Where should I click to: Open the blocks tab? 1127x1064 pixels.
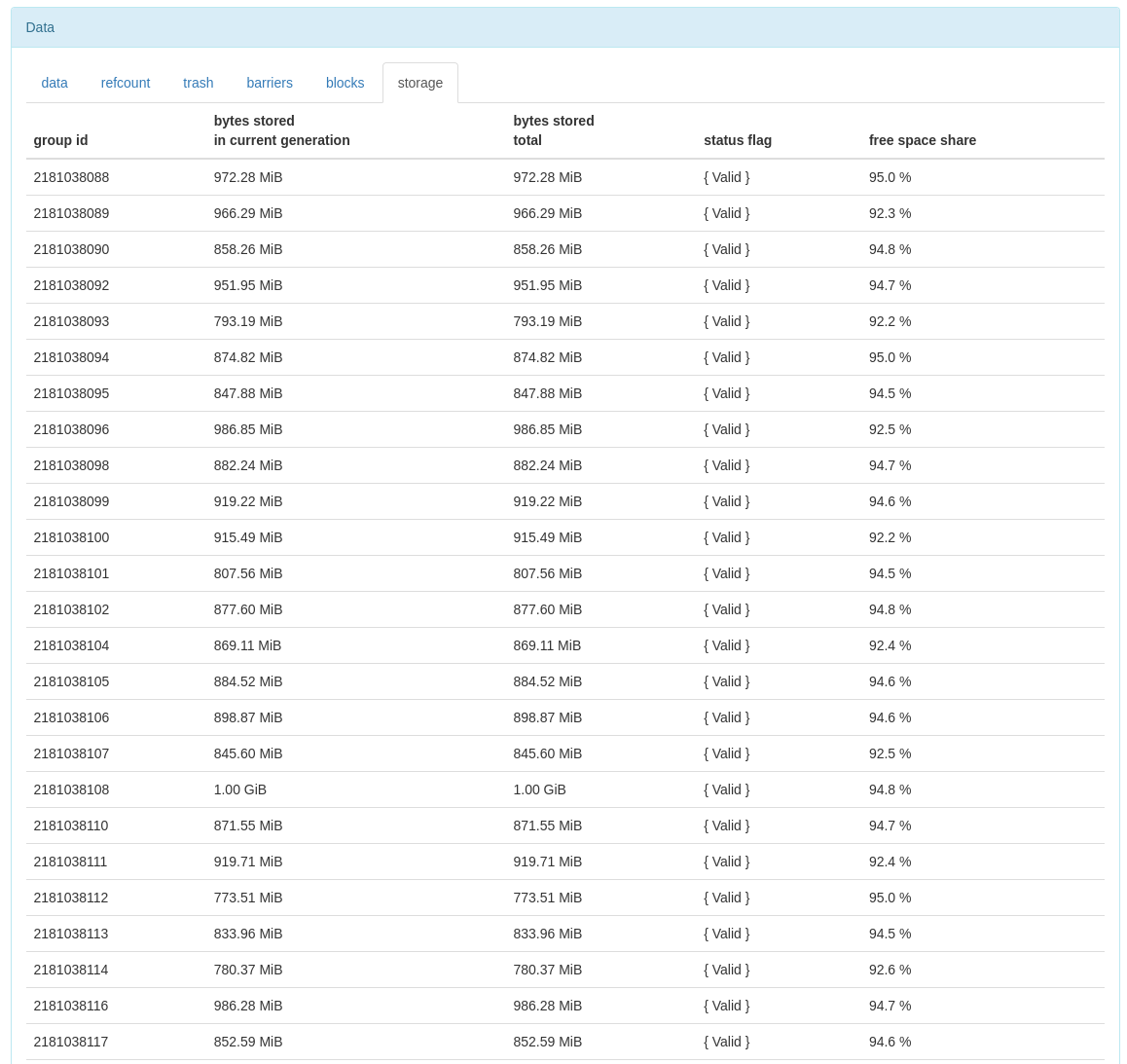(x=345, y=83)
